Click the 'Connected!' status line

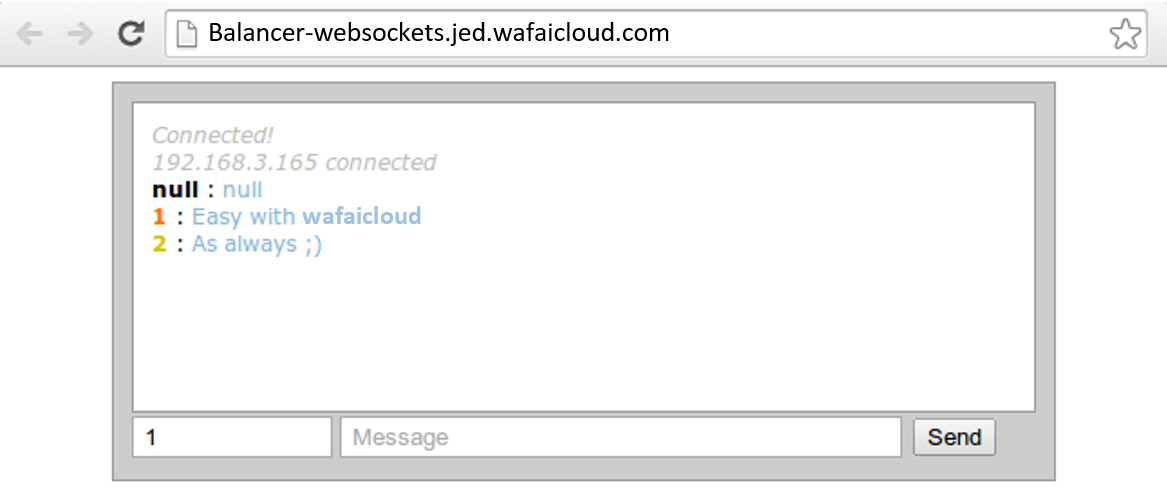(213, 136)
